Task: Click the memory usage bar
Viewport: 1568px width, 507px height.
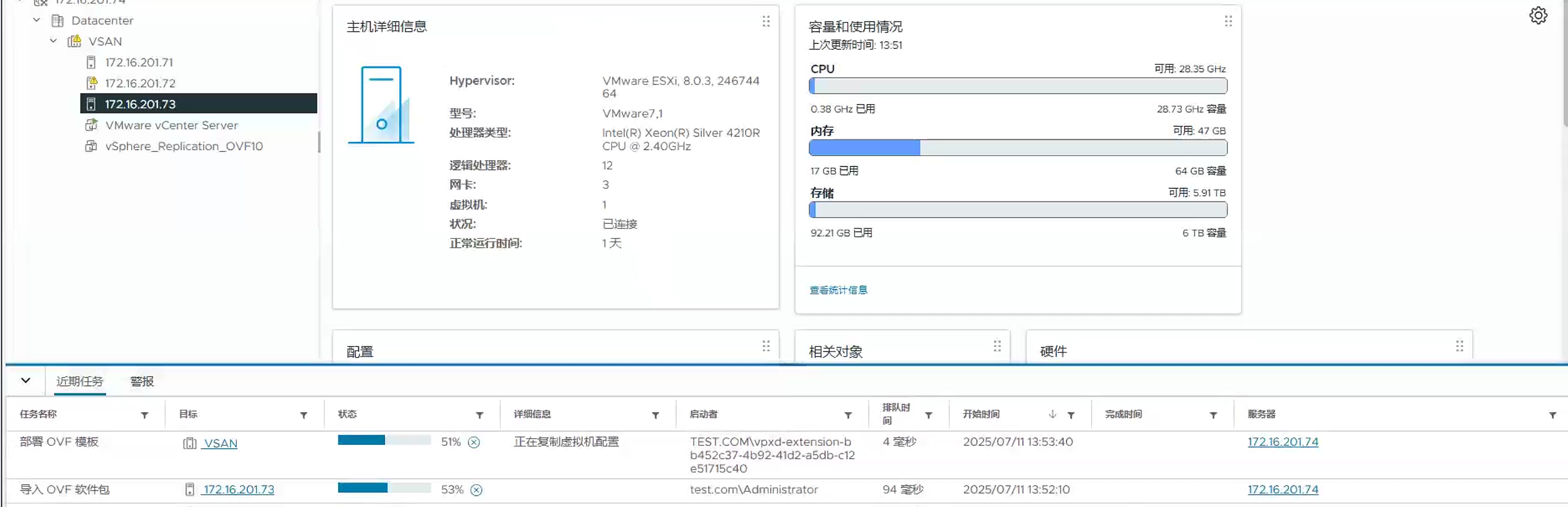Action: coord(1017,148)
